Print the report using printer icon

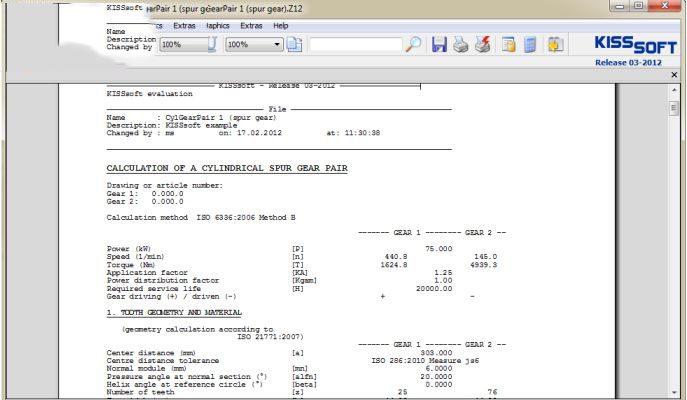pos(460,44)
